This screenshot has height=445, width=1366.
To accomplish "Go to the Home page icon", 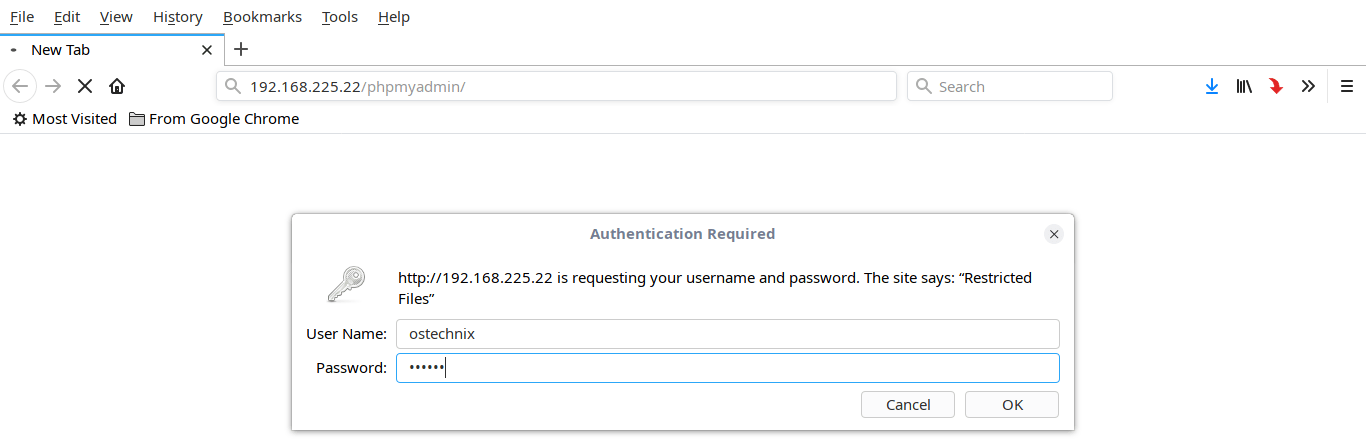I will pos(117,86).
